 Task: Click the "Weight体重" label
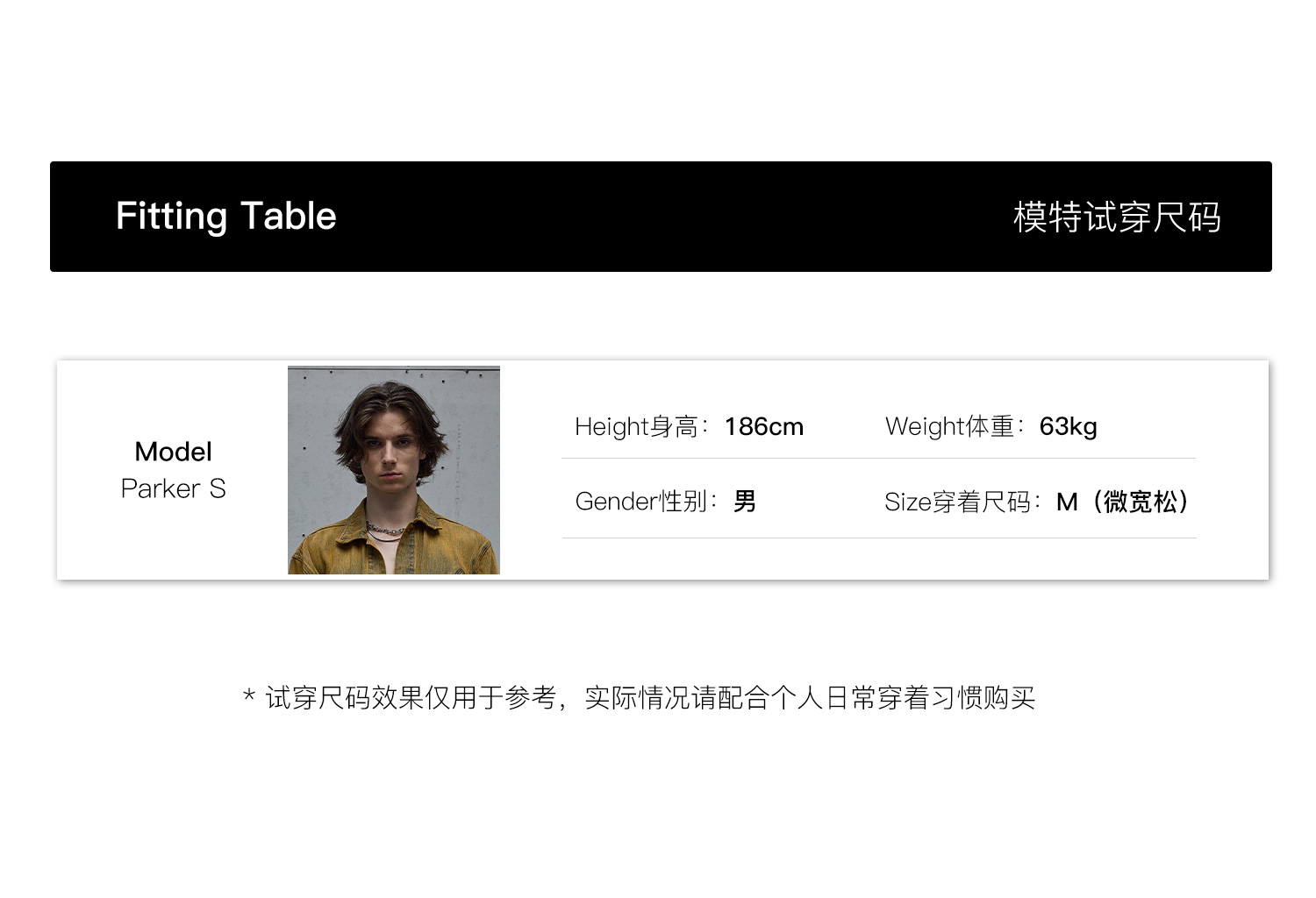[951, 427]
